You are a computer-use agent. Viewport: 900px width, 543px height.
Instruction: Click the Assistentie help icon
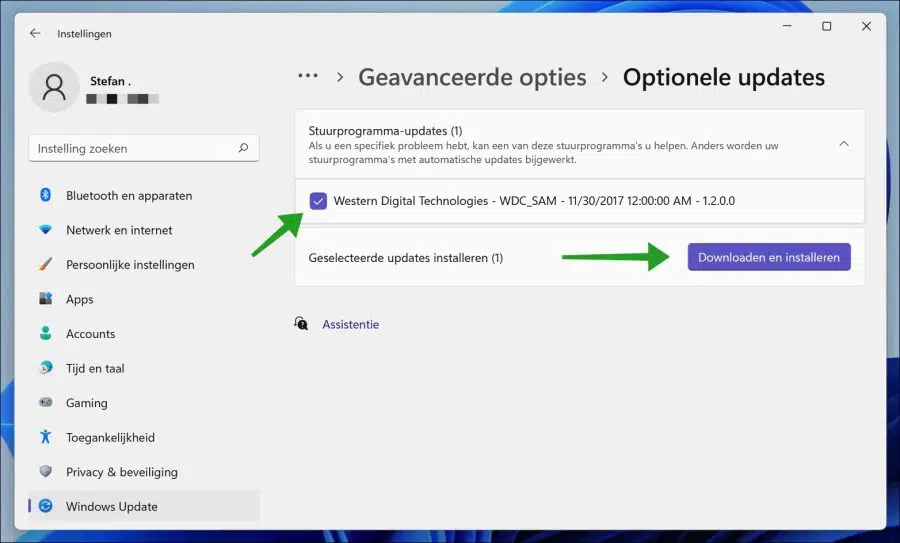coord(301,324)
